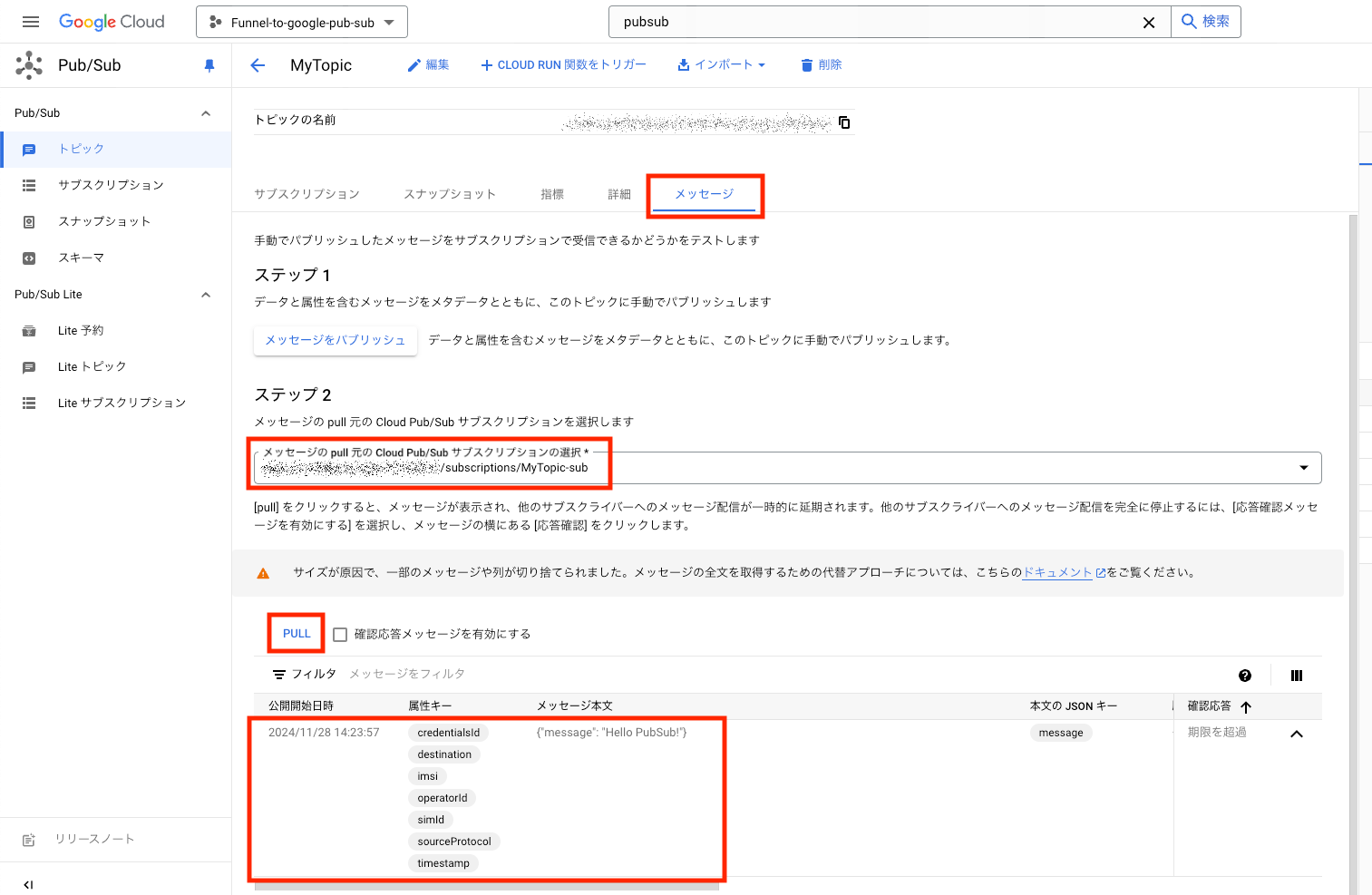Sort by the 確認応答 column arrow
This screenshot has height=895, width=1372.
point(1246,707)
